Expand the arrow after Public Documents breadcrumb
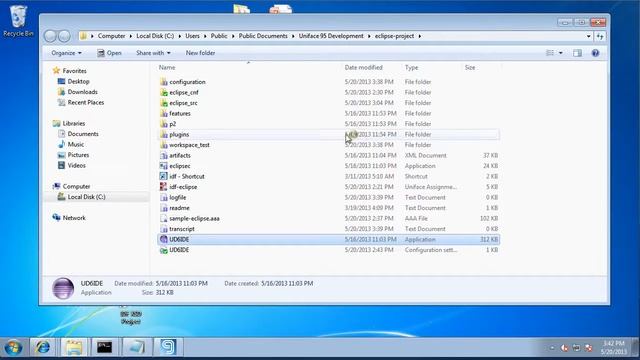The height and width of the screenshot is (360, 640). 293,36
